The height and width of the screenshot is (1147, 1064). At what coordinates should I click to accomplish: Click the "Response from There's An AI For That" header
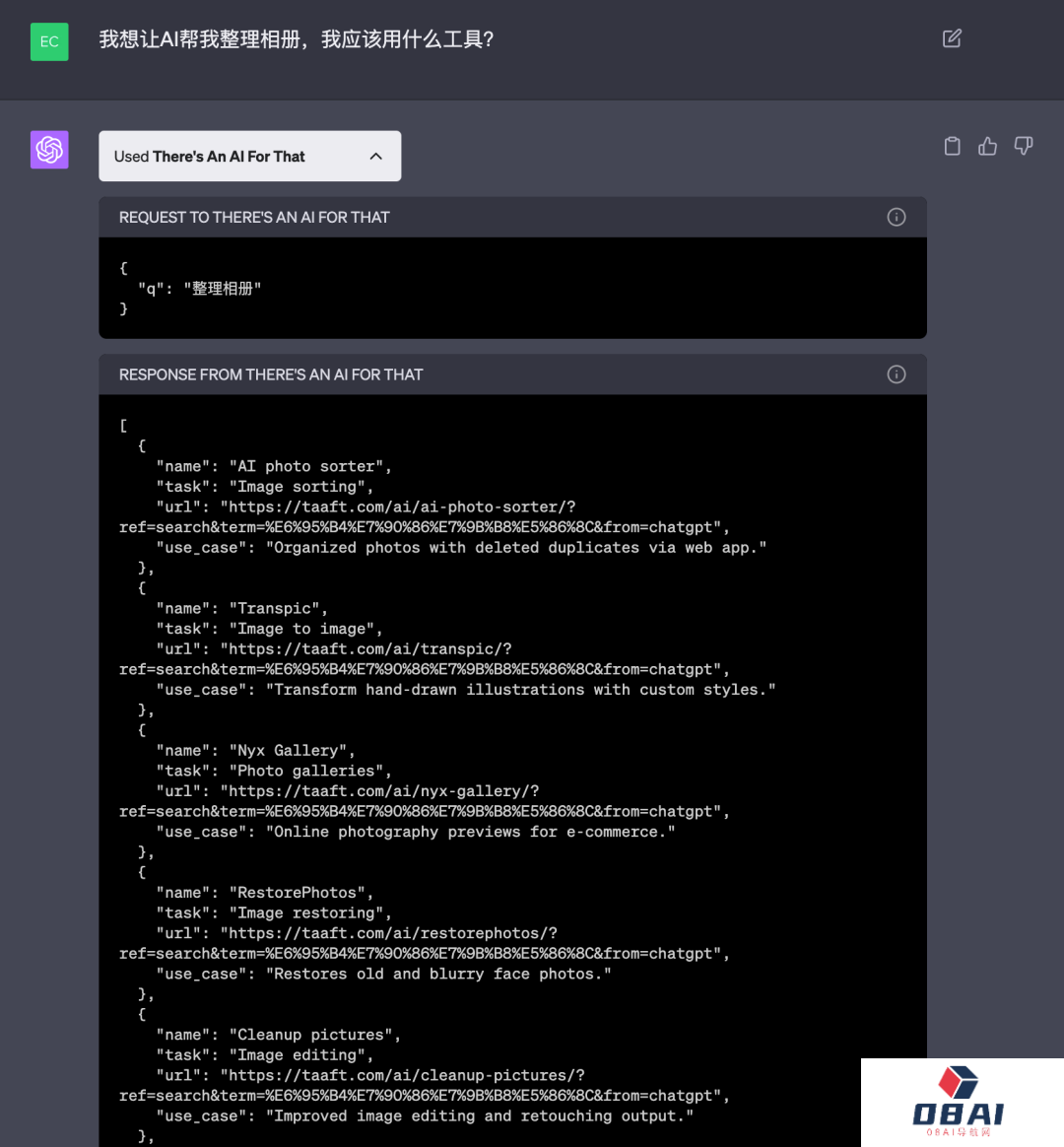pyautogui.click(x=271, y=375)
